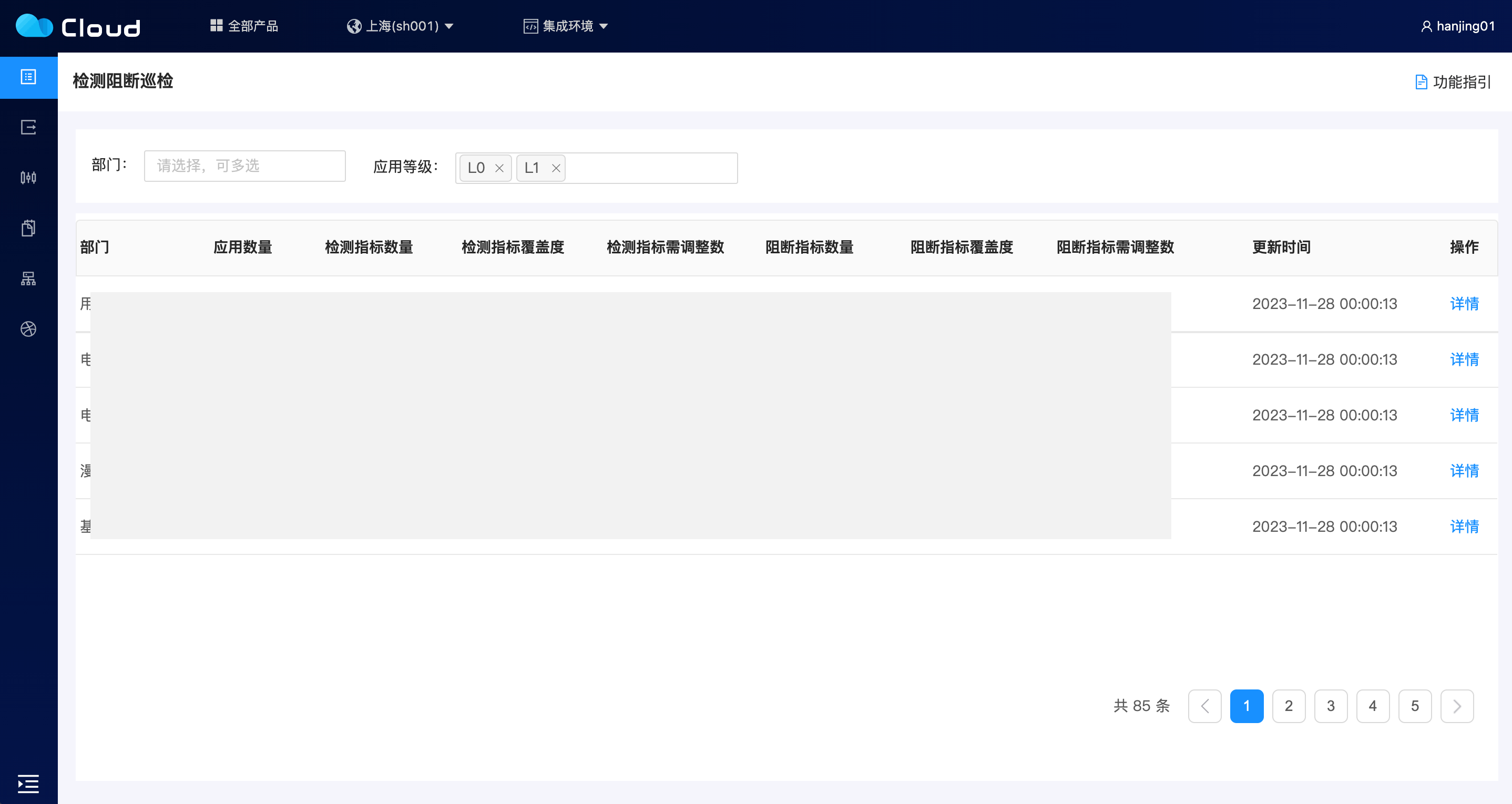Screen dimensions: 1512x804
Task: Click the 应用数量 column header
Action: 242,247
